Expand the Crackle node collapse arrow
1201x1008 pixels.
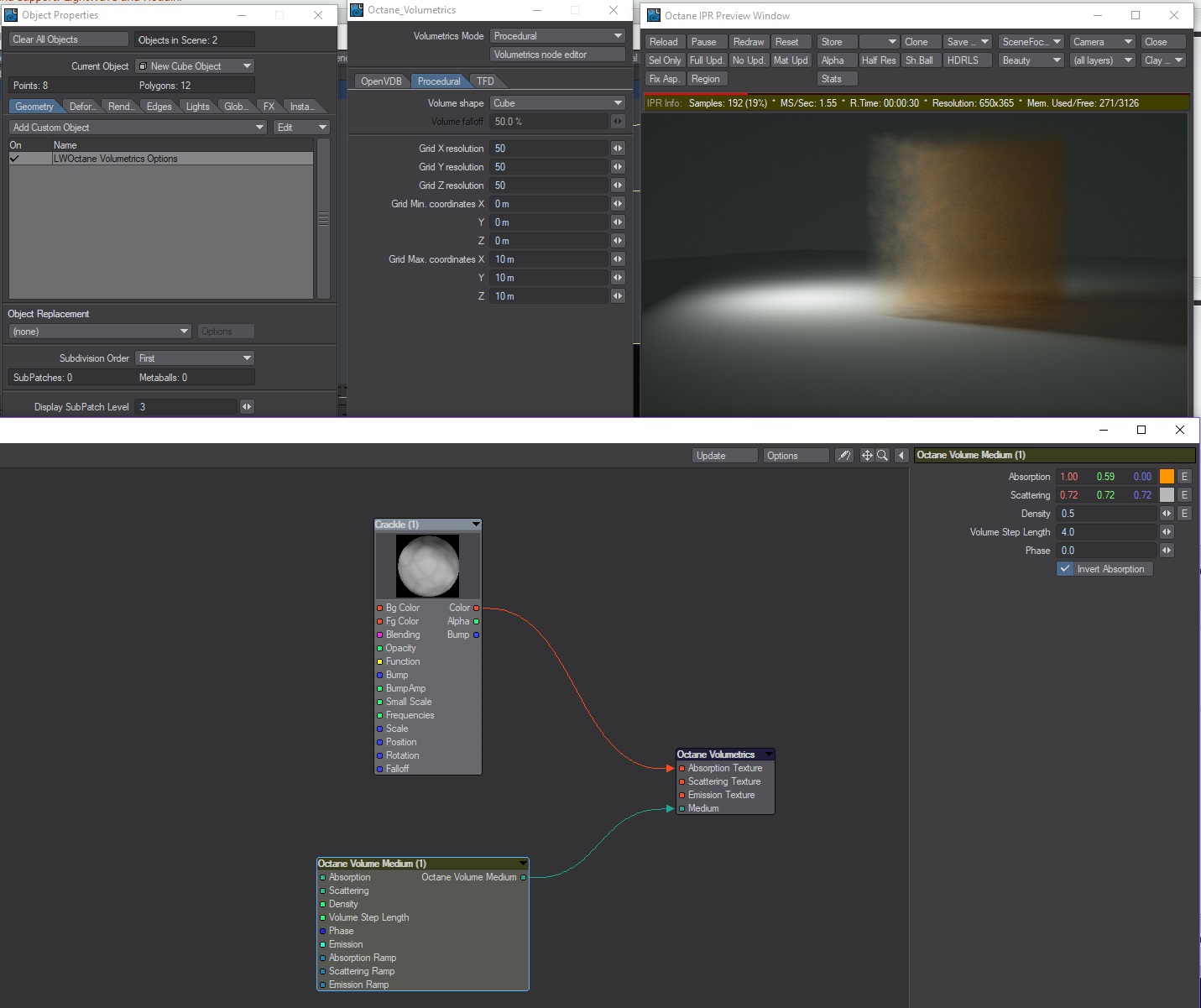pyautogui.click(x=476, y=525)
